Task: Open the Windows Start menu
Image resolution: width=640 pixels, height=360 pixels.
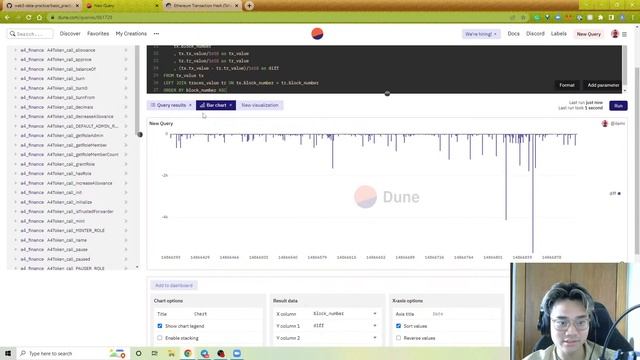Action: [x=8, y=353]
